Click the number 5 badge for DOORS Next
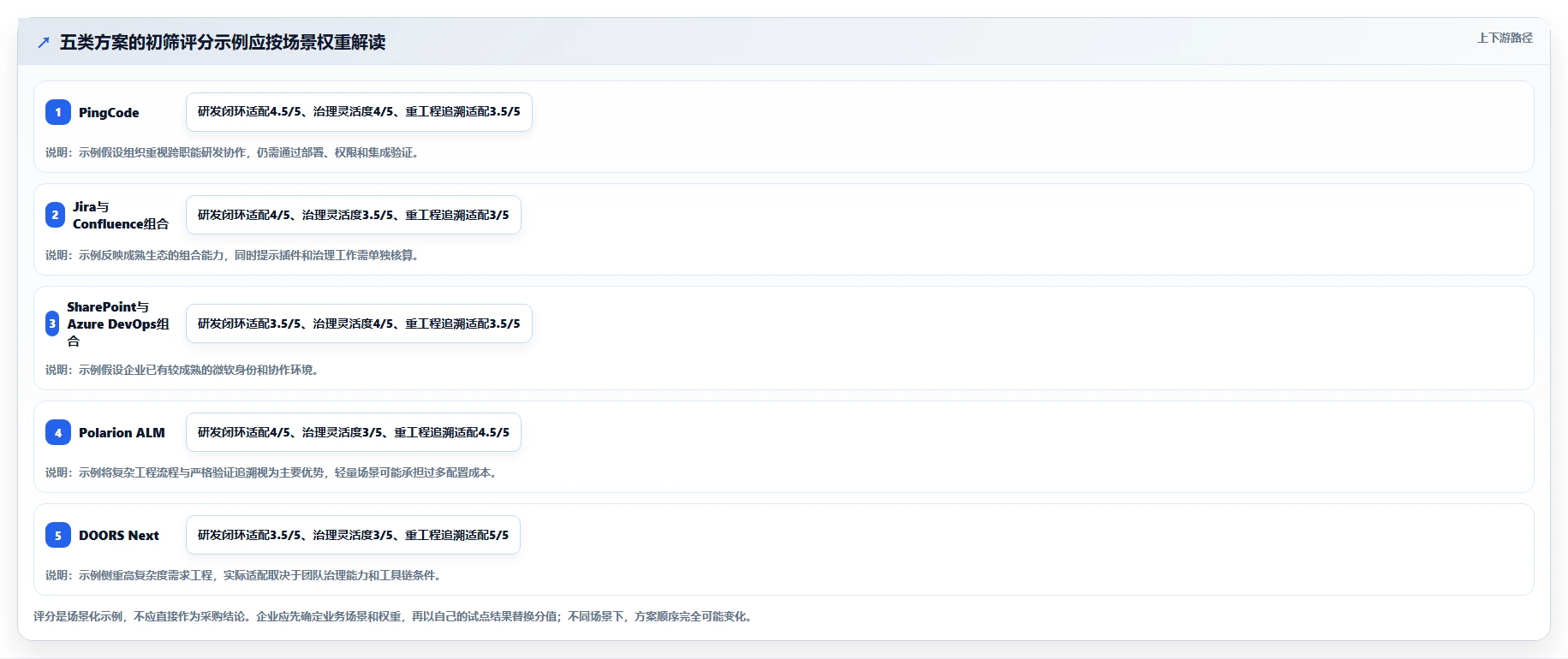 [58, 535]
